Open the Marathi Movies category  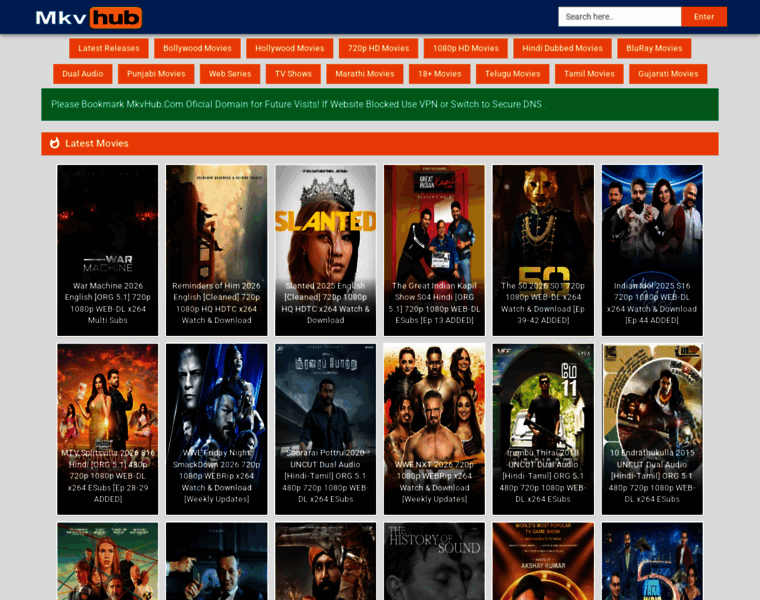364,74
